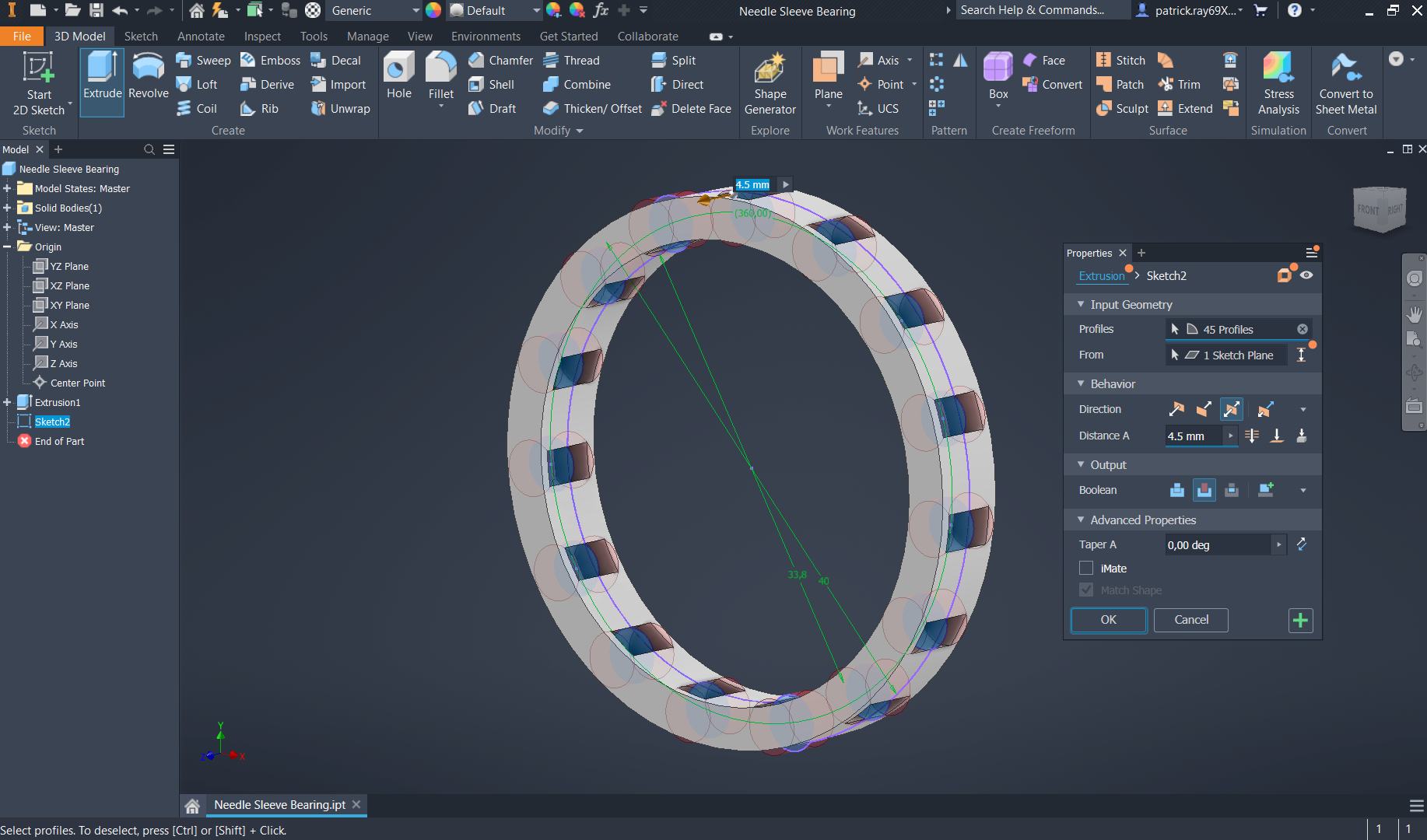Screen dimensions: 1427x840
Task: Open the Annotate ribbon tab
Action: coord(201,37)
